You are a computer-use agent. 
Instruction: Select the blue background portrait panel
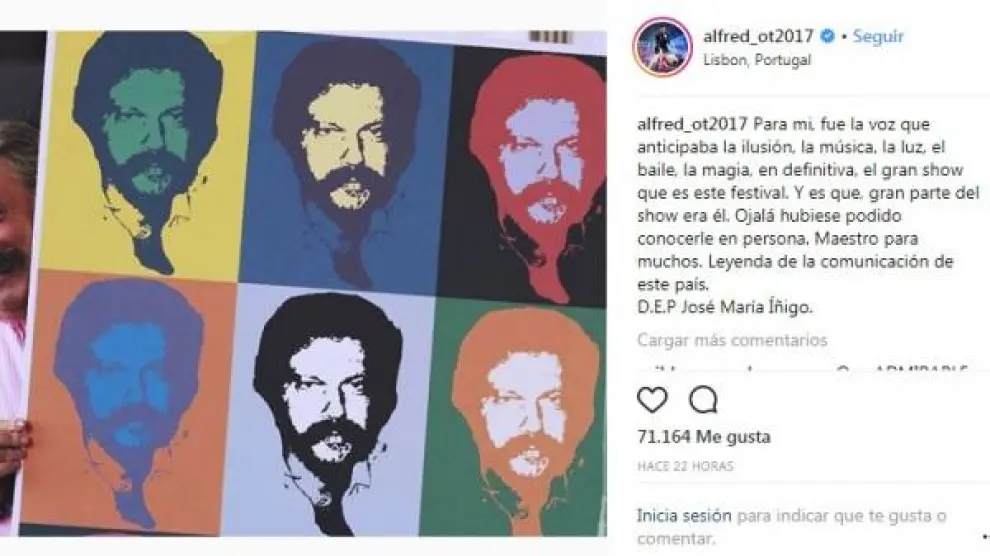click(346, 162)
